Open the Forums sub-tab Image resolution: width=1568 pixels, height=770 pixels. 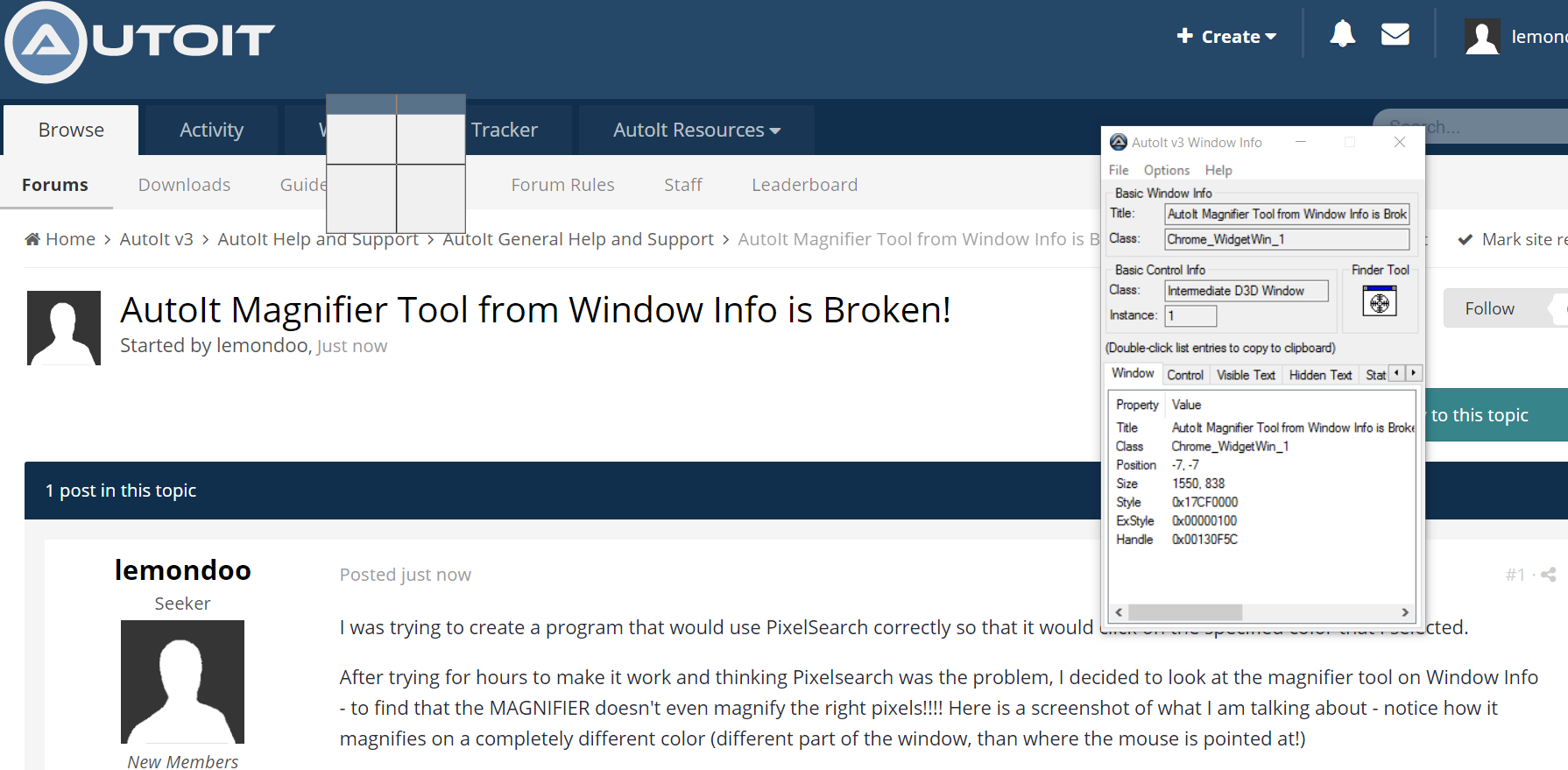point(55,185)
